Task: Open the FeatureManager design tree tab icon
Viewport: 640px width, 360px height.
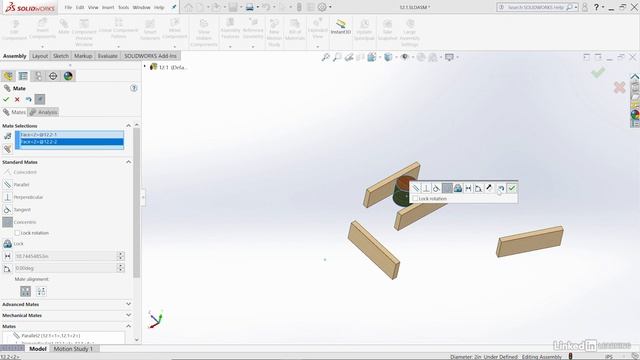Action: point(8,76)
